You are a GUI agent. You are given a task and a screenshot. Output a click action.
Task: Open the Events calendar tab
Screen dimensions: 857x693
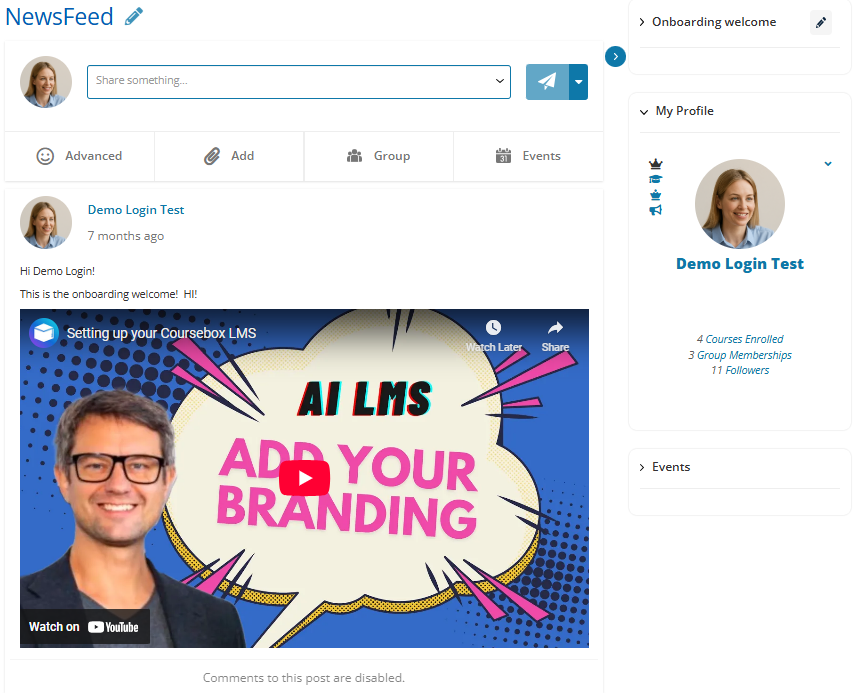528,156
